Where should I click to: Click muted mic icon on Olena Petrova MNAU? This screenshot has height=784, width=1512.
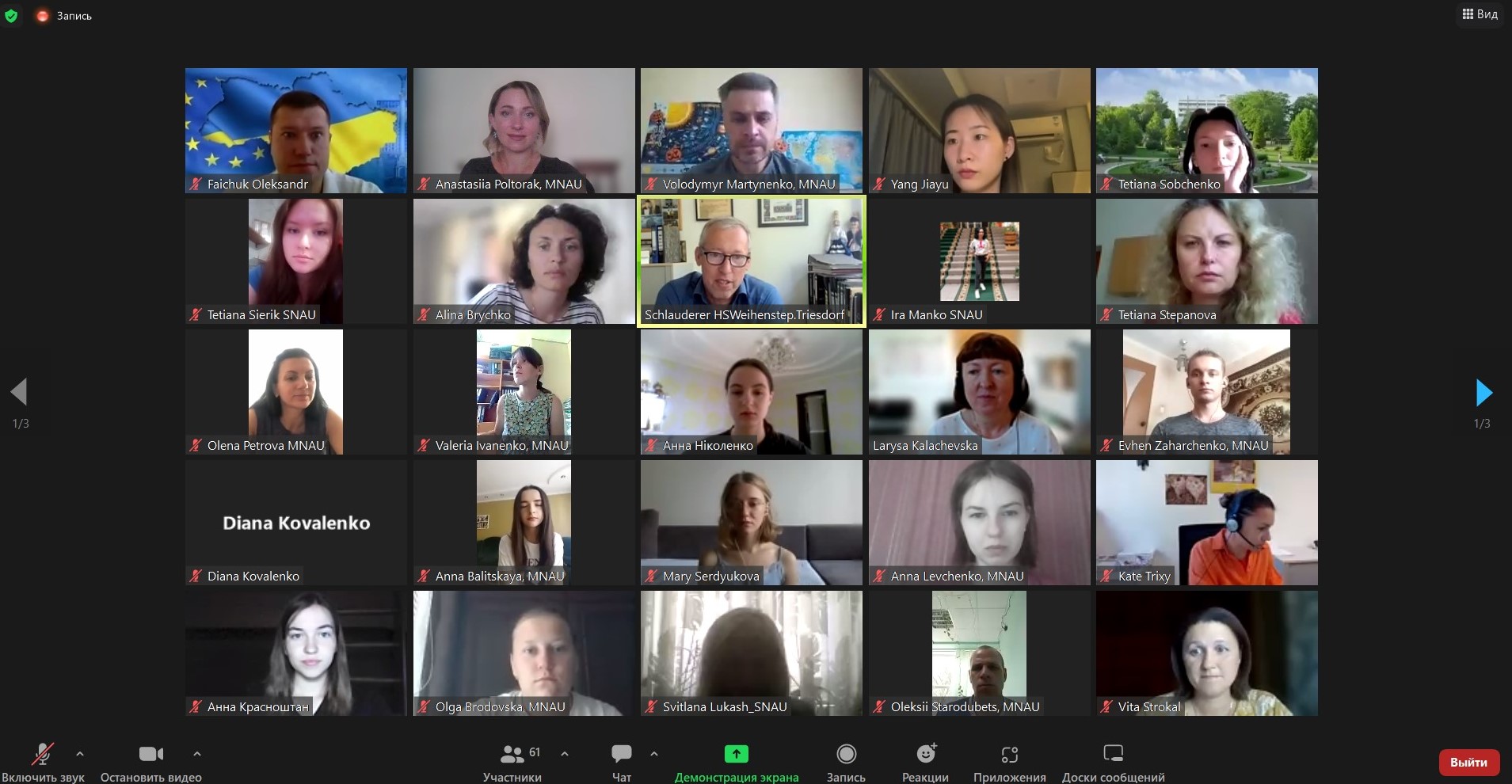pyautogui.click(x=196, y=445)
